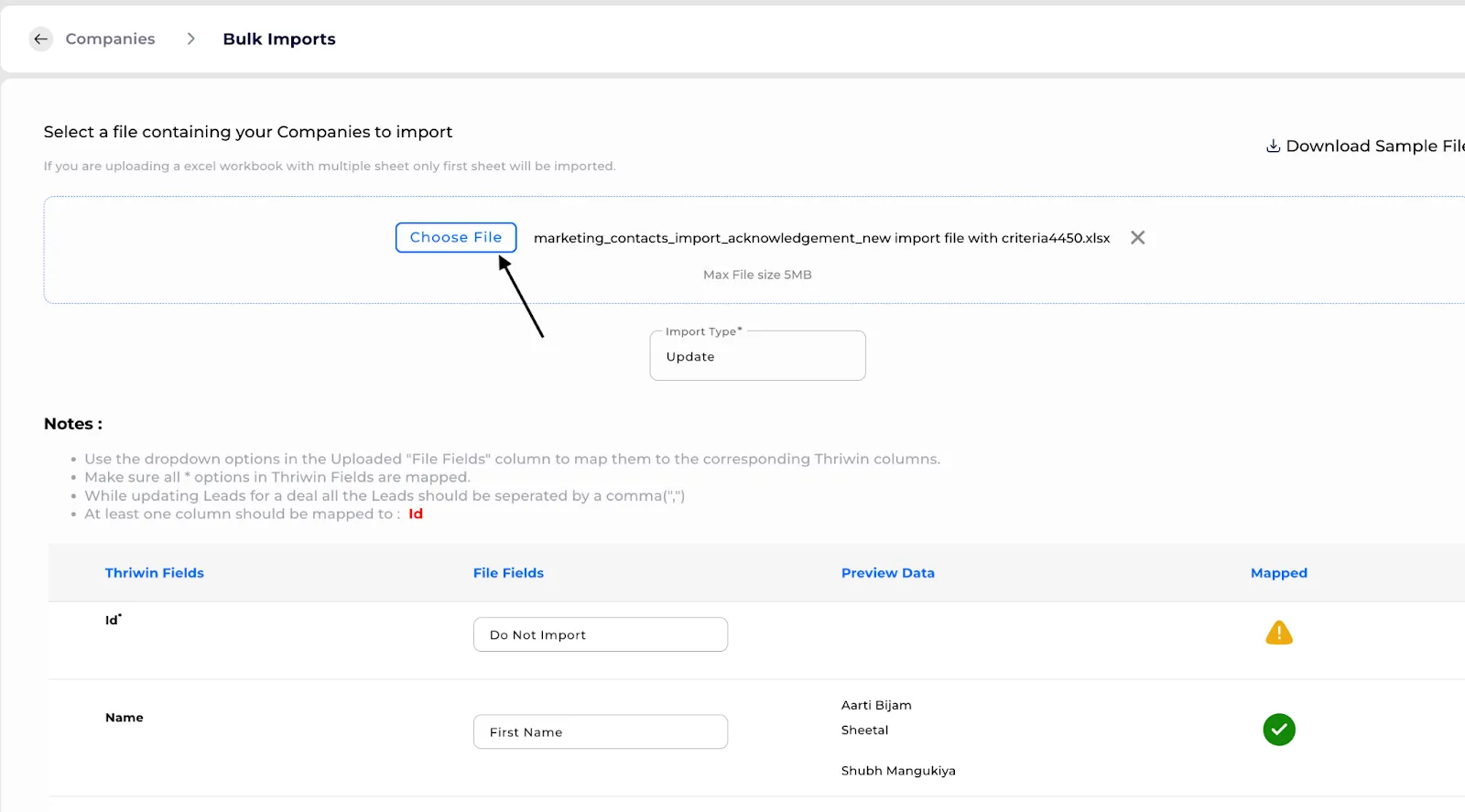Click the download icon beside Download Sample File
Screen dimensions: 1465x812
(x=1273, y=146)
